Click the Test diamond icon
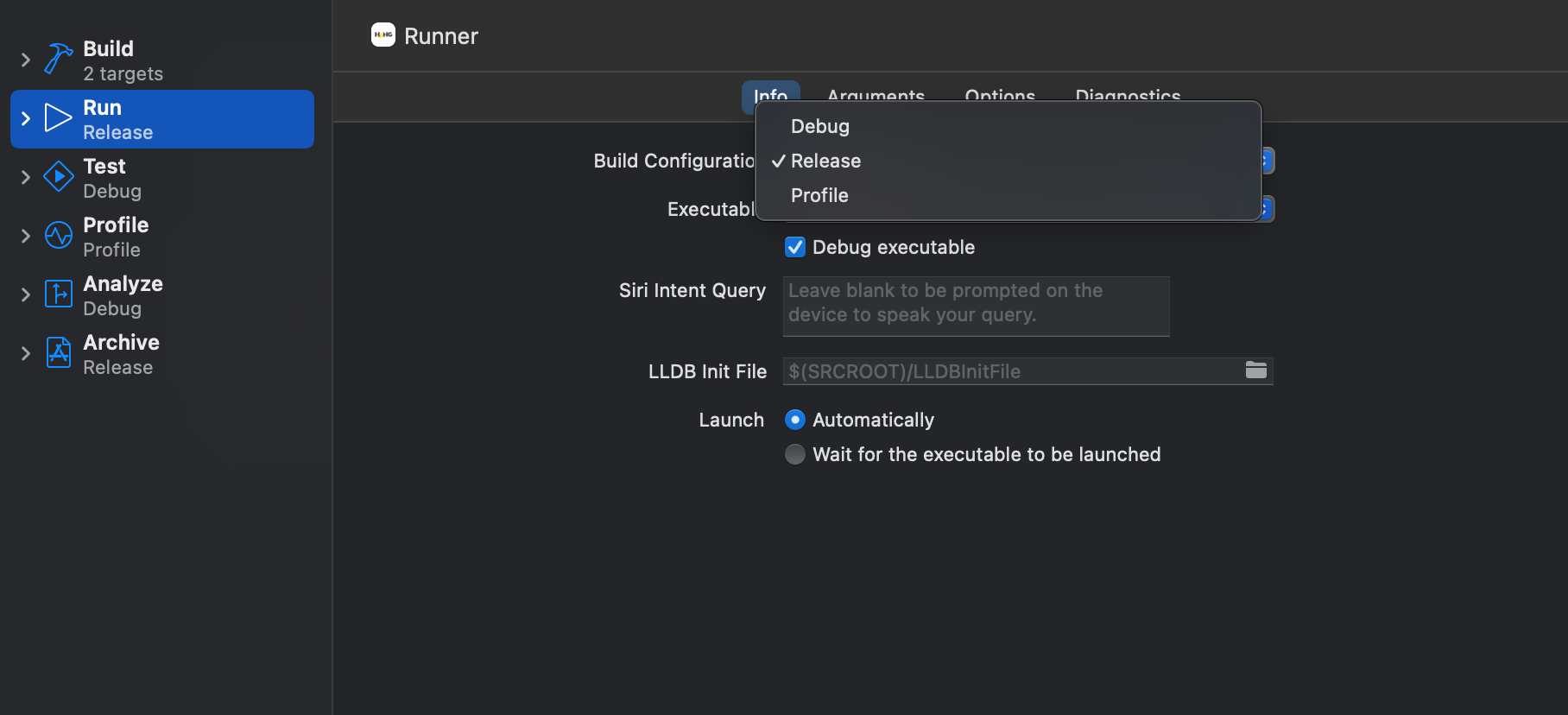 coord(58,177)
